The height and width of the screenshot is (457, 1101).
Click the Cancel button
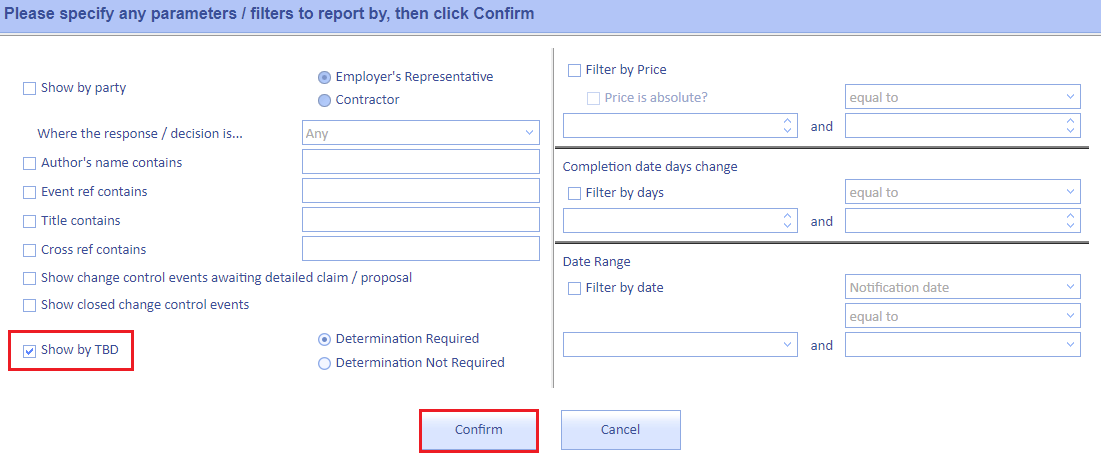coord(620,430)
